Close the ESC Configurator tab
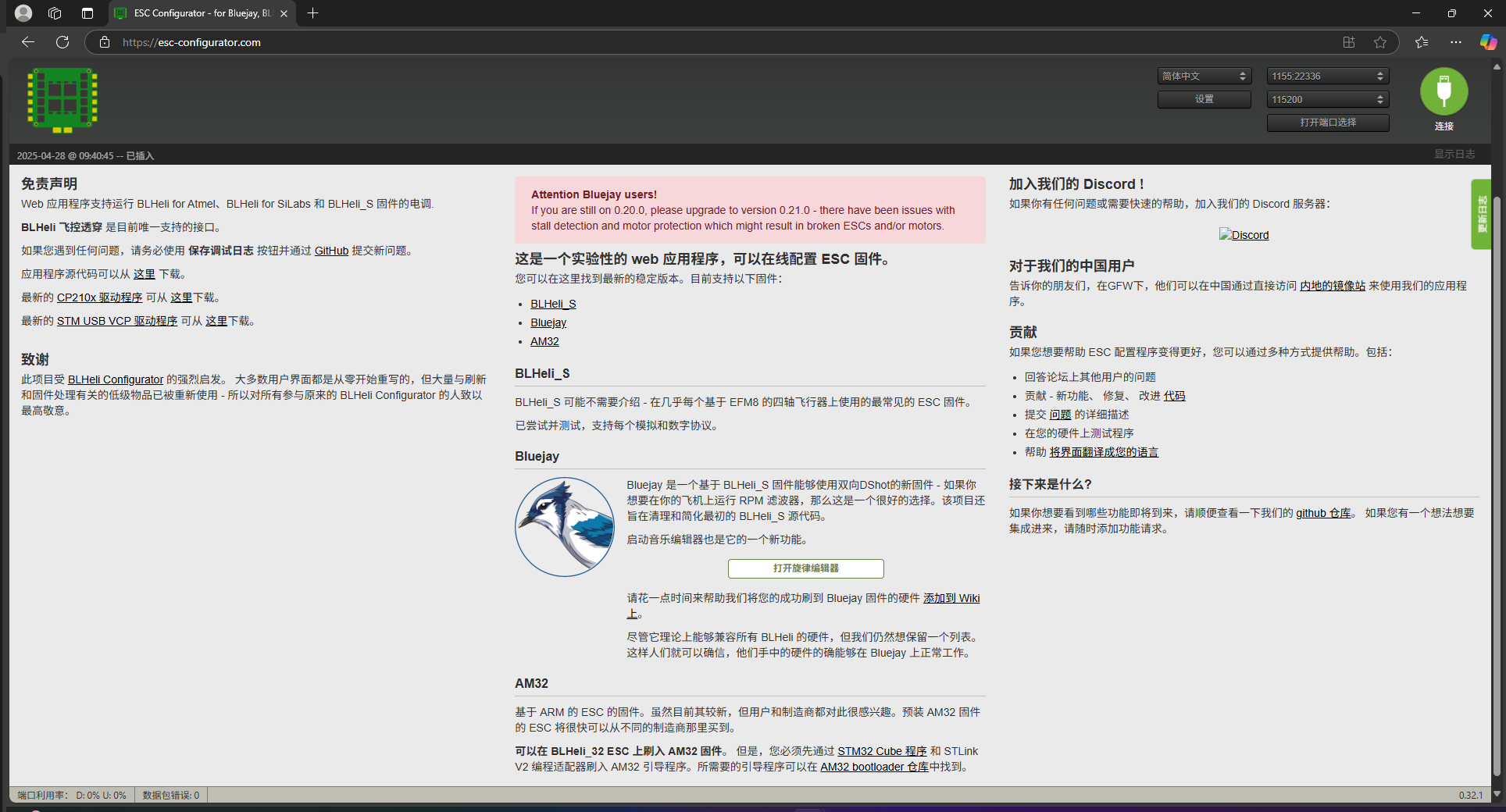1506x812 pixels. (x=284, y=13)
